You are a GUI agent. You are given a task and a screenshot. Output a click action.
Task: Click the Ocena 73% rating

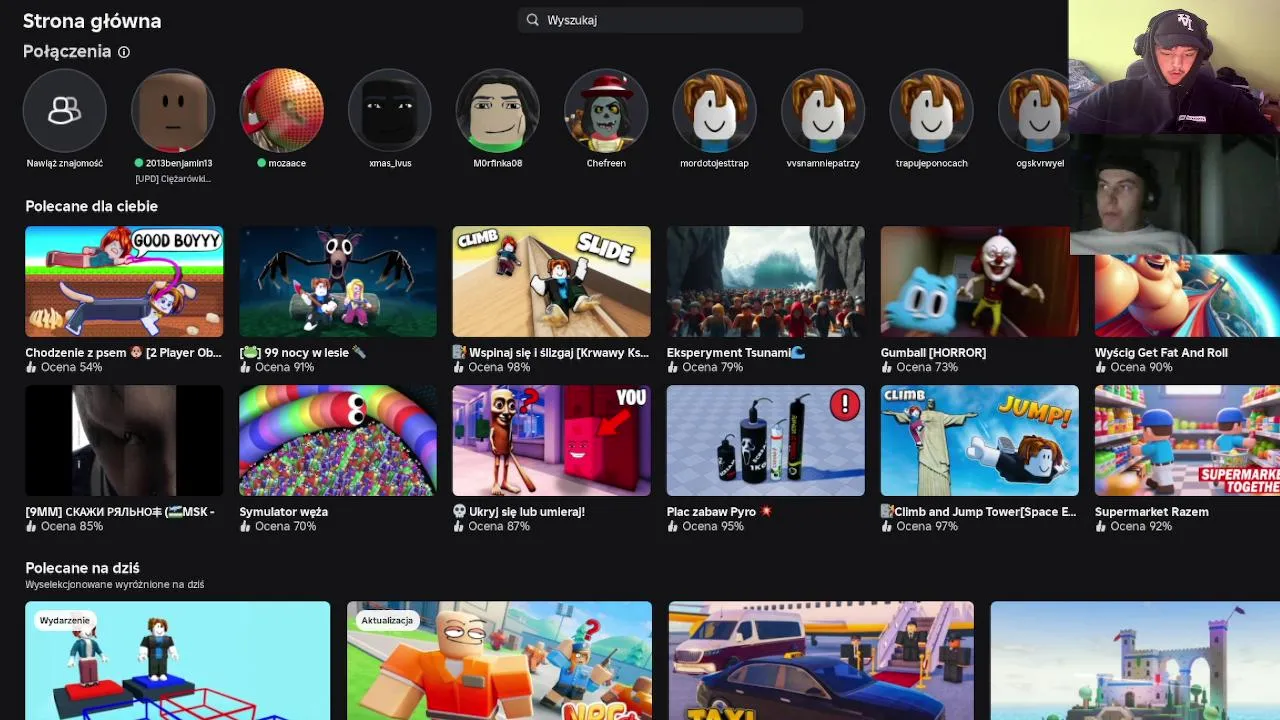[920, 367]
